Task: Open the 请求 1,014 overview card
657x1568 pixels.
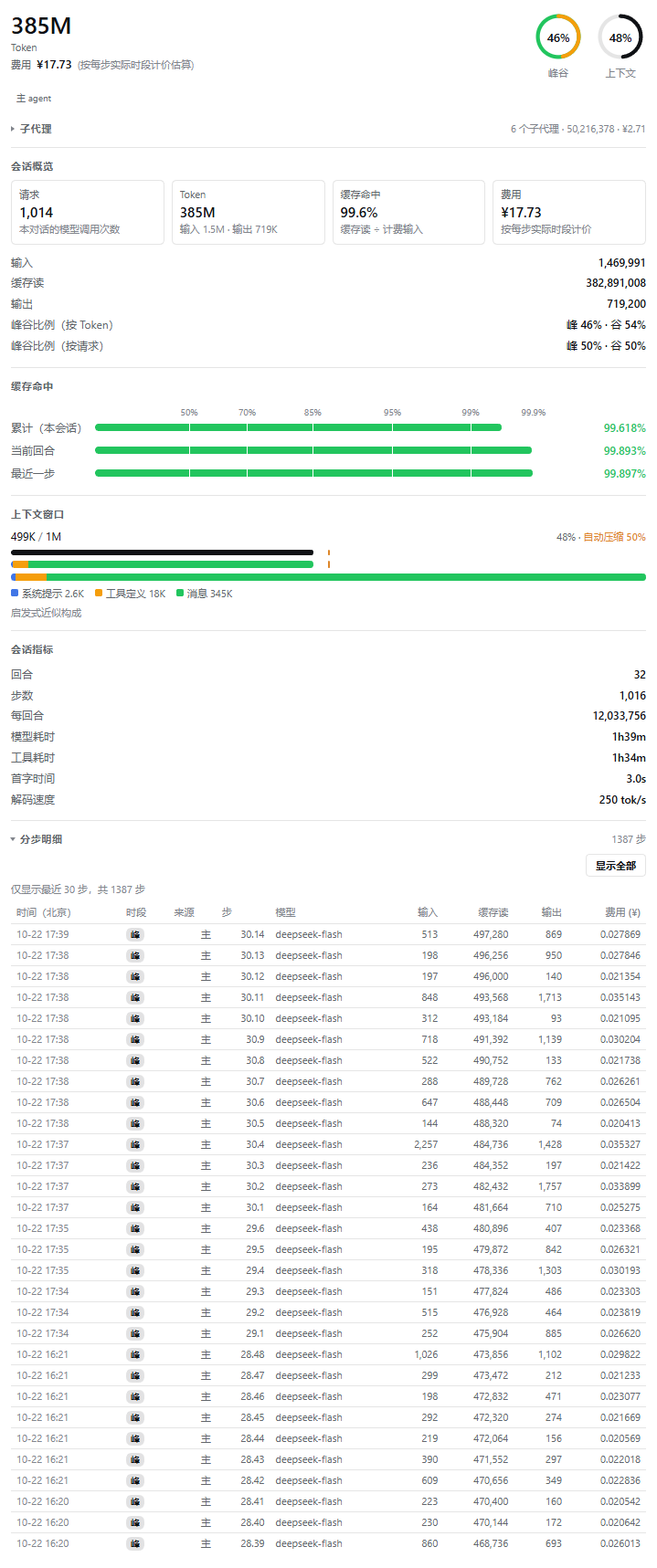Action: 88,212
